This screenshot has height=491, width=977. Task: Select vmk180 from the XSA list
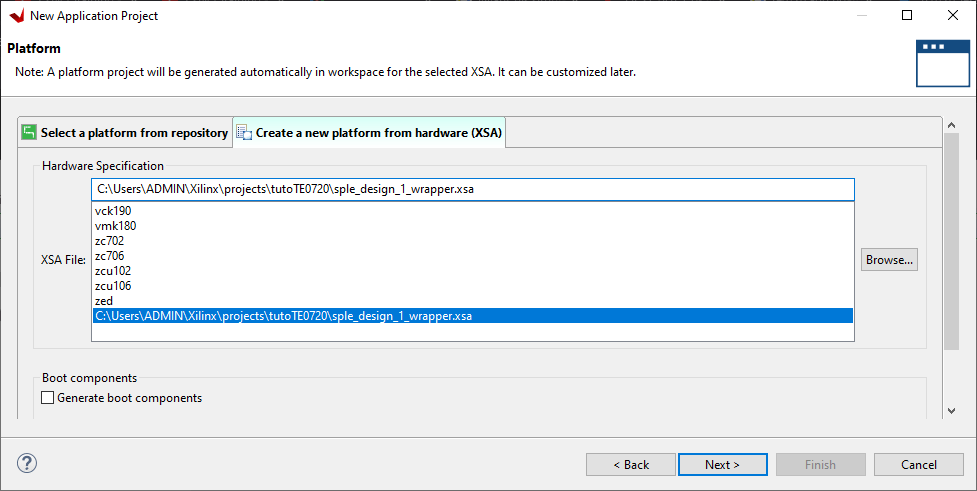pos(472,226)
